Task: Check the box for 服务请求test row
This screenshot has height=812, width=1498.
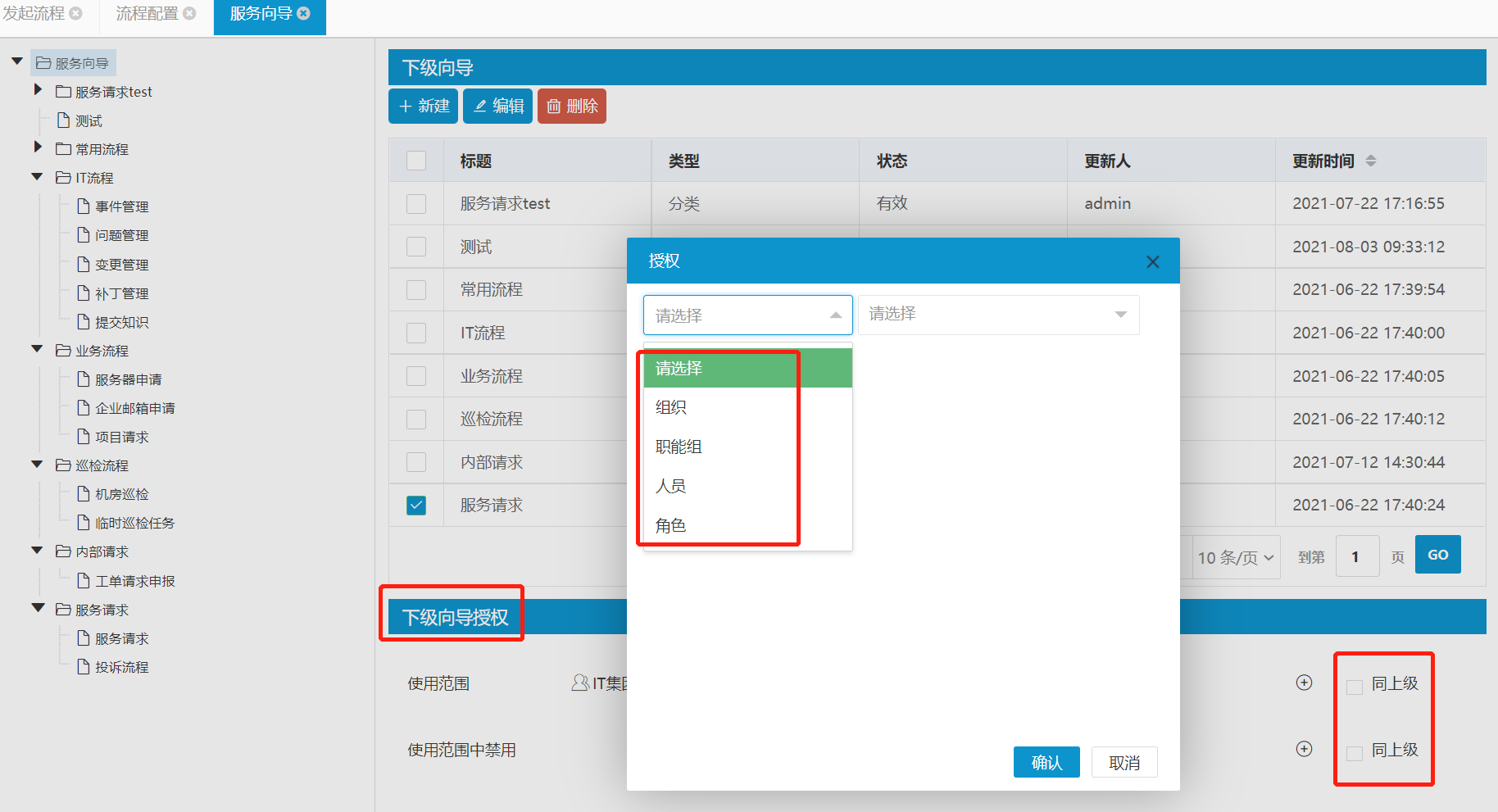Action: pos(416,204)
